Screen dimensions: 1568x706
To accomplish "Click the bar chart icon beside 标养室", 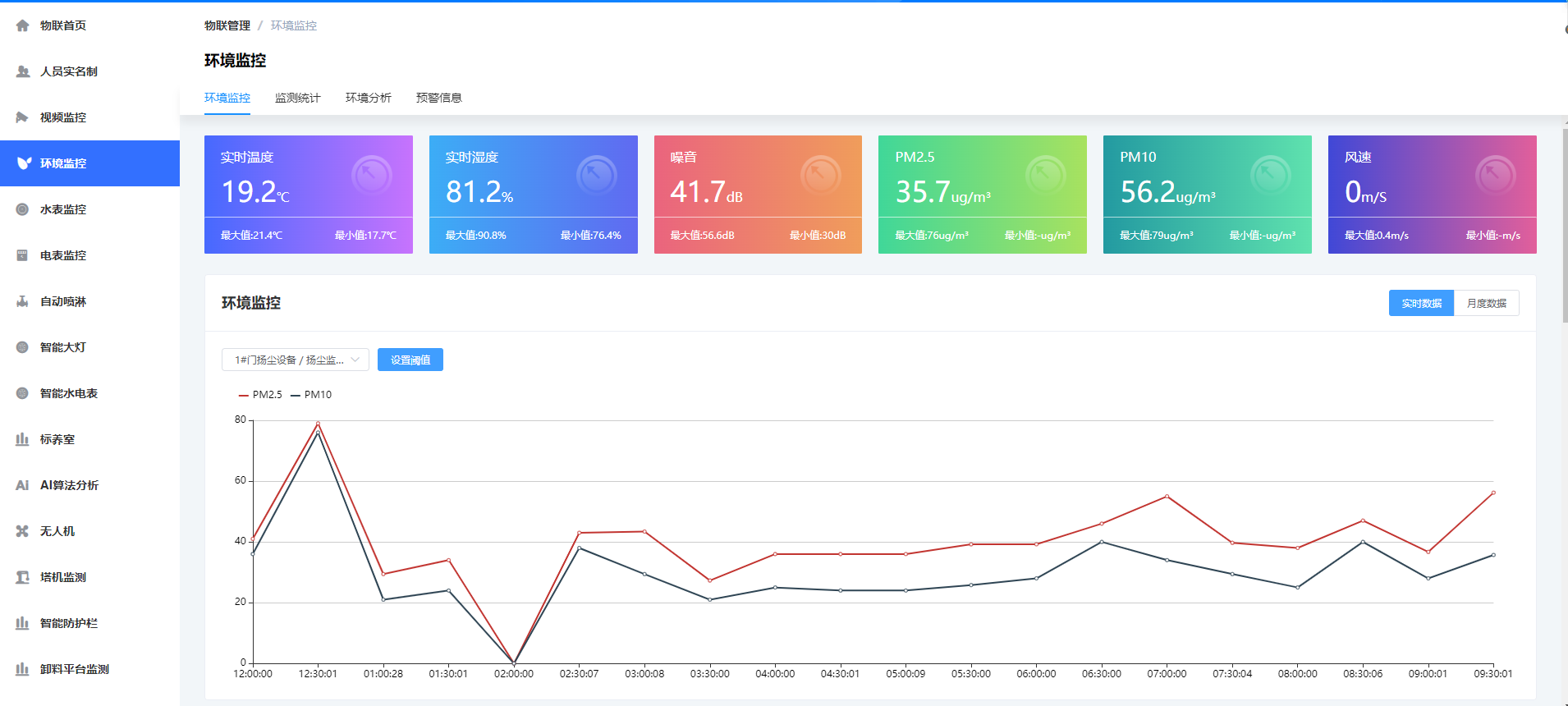I will pos(22,439).
